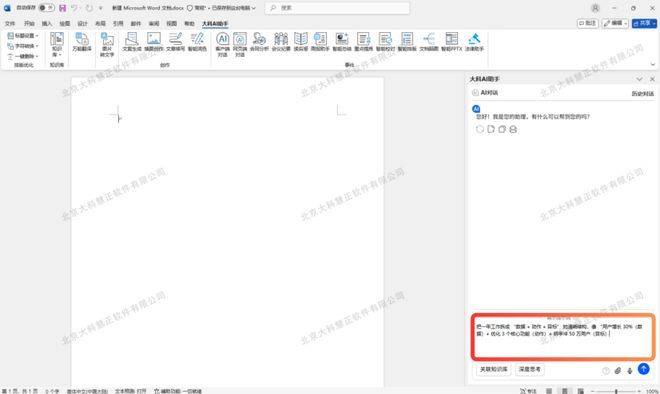
Task: Open the AI assistant pane options chevron
Action: click(639, 79)
